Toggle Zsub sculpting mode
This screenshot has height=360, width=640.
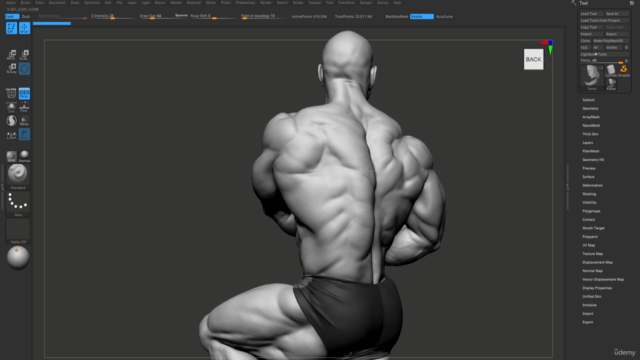pyautogui.click(x=26, y=16)
